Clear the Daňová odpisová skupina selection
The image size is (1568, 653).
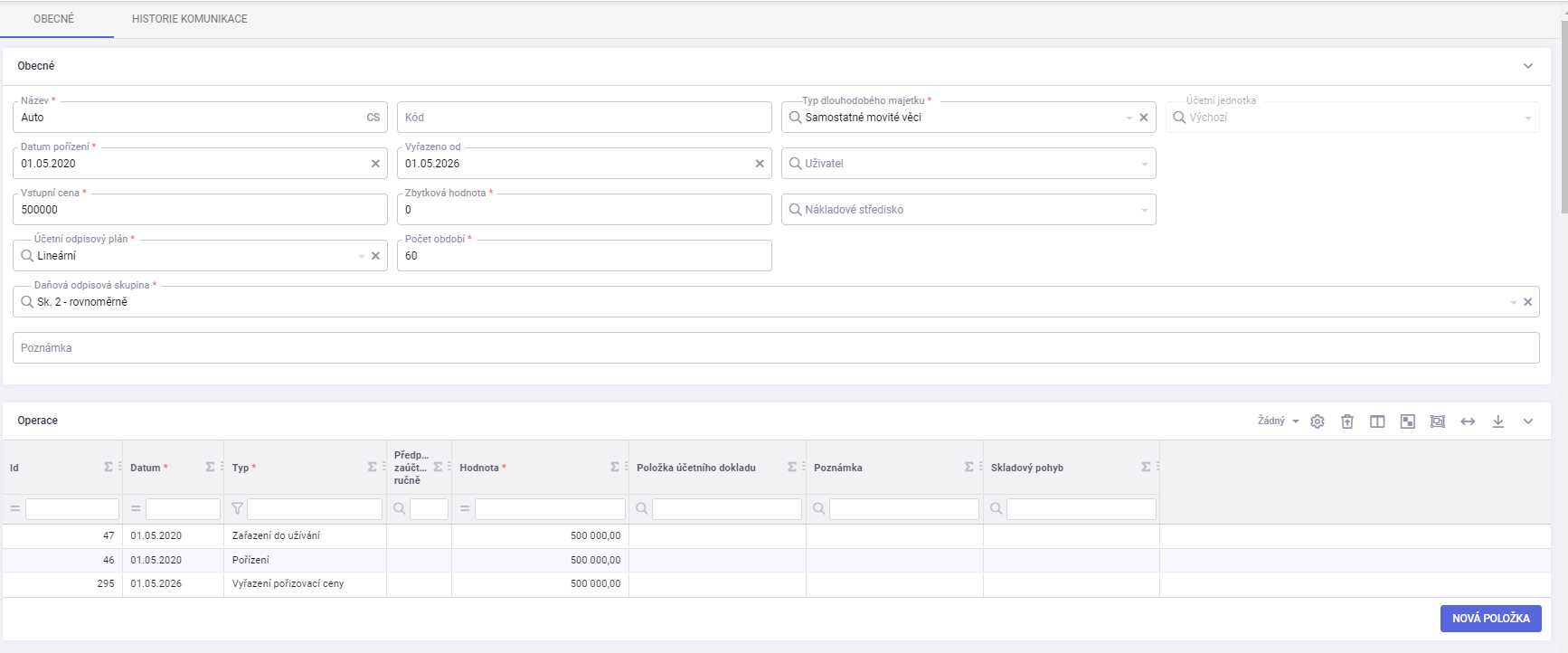click(1528, 302)
